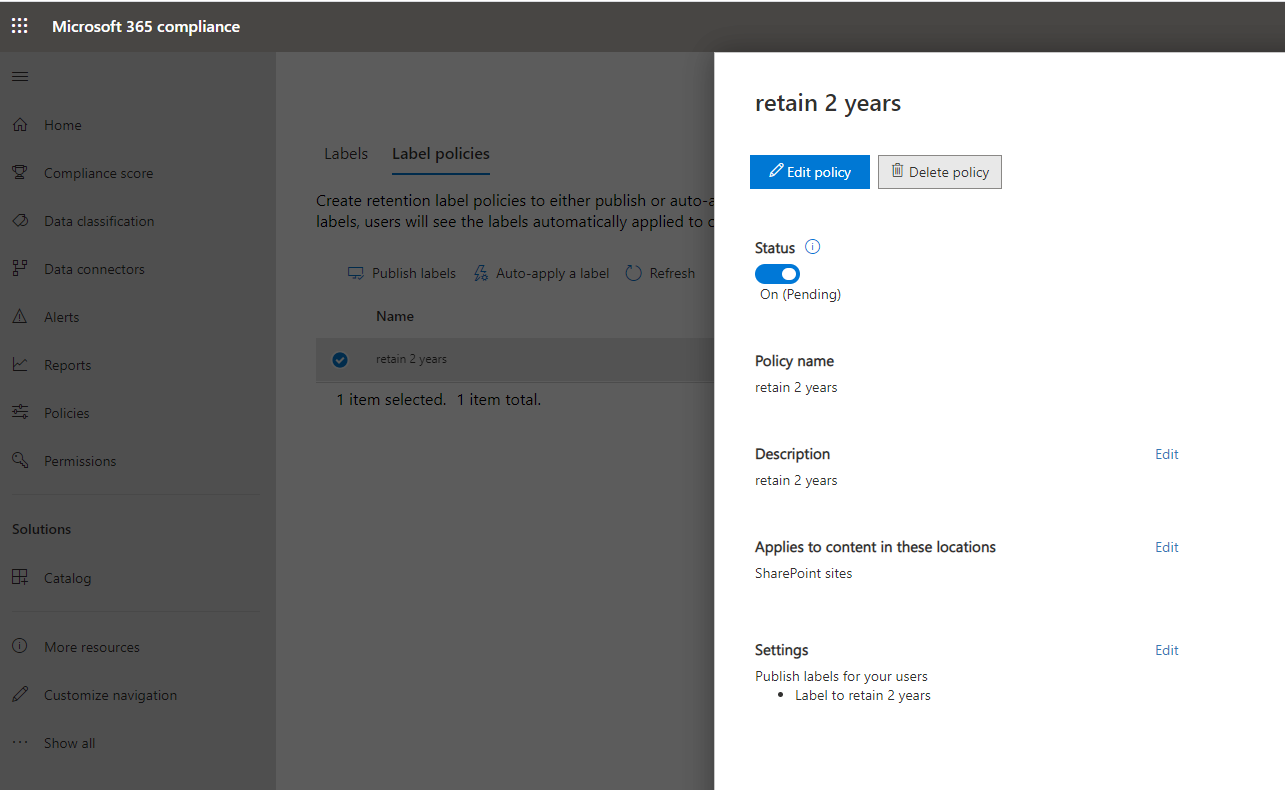
Task: Click the Compliance score trophy icon
Action: [x=20, y=173]
